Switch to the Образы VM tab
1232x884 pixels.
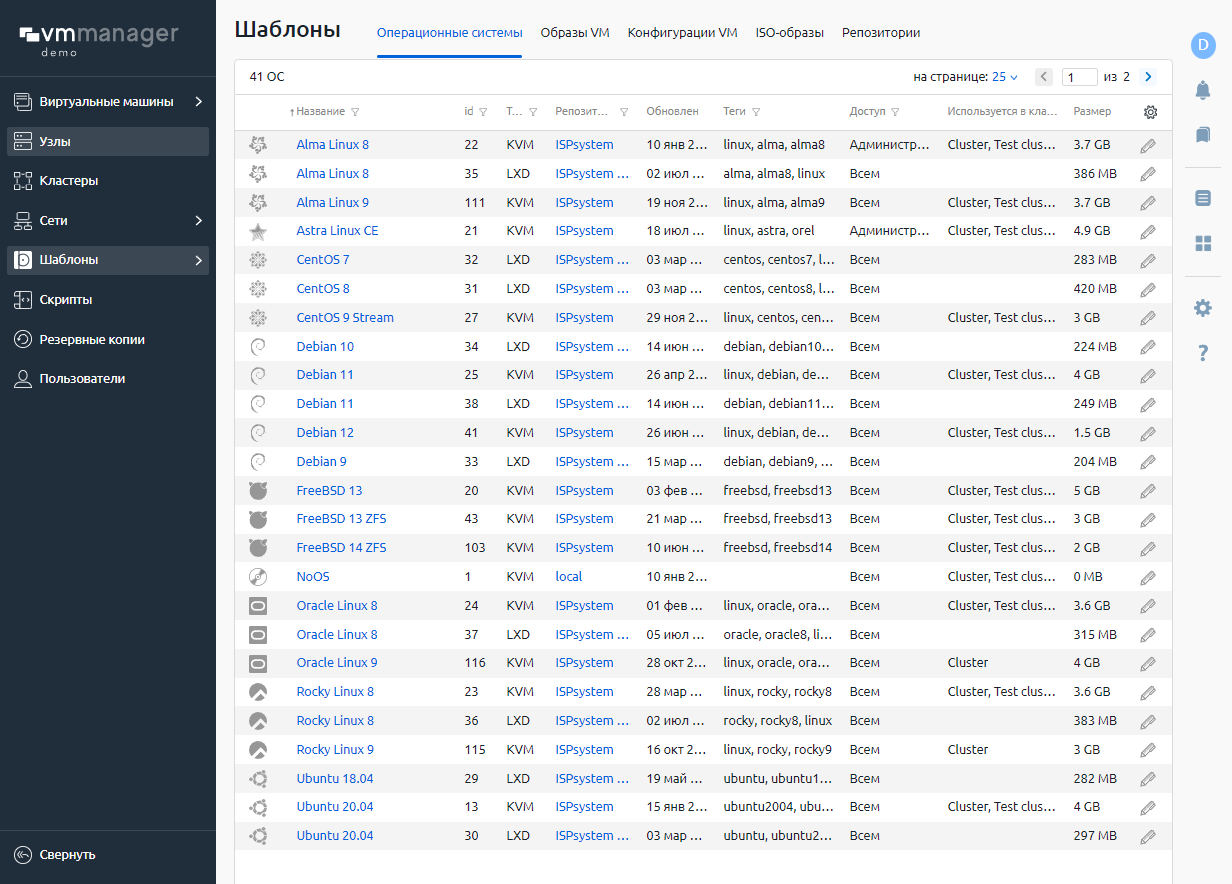point(575,33)
